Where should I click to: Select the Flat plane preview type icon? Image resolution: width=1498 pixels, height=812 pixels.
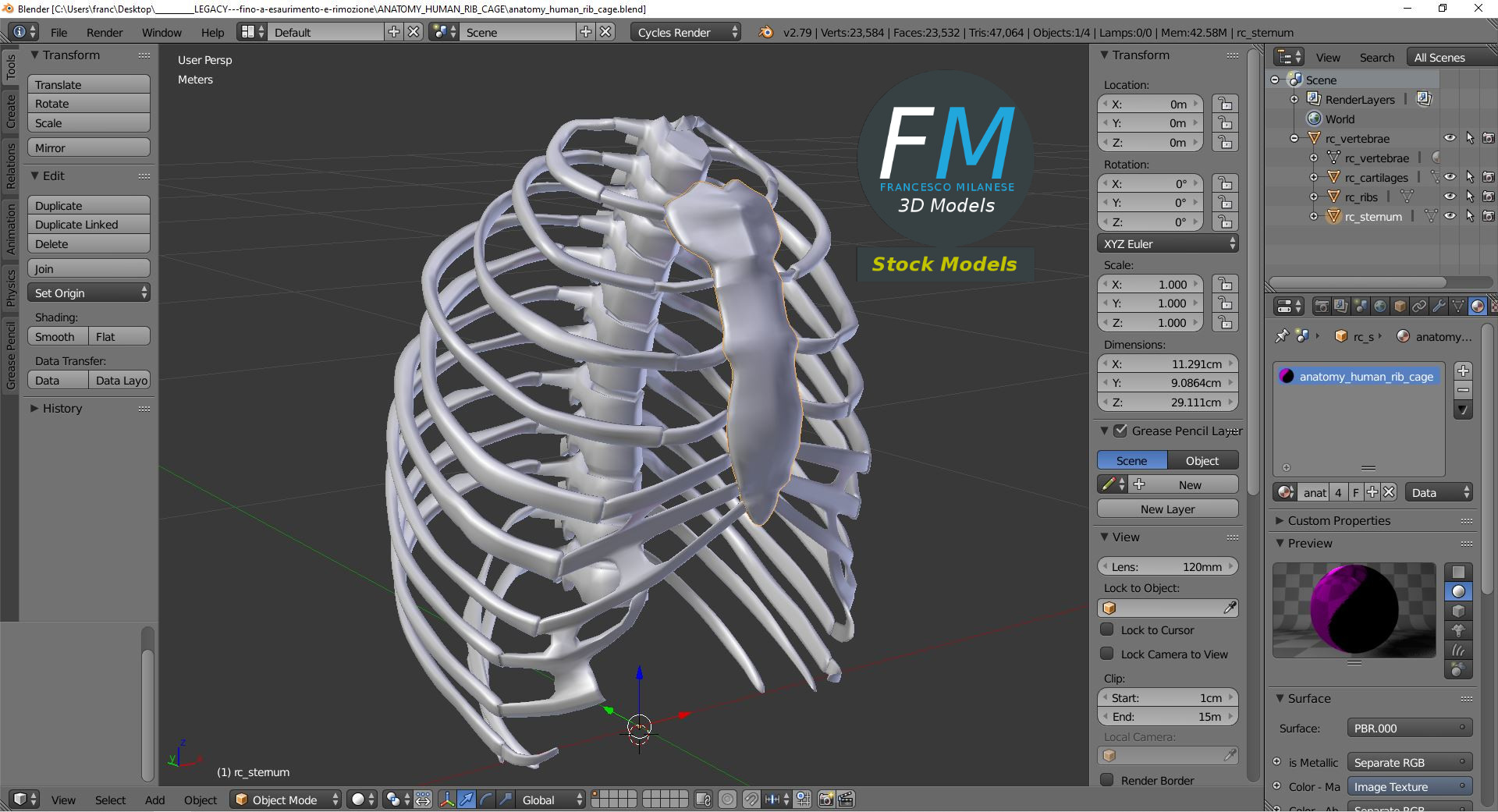point(1458,572)
